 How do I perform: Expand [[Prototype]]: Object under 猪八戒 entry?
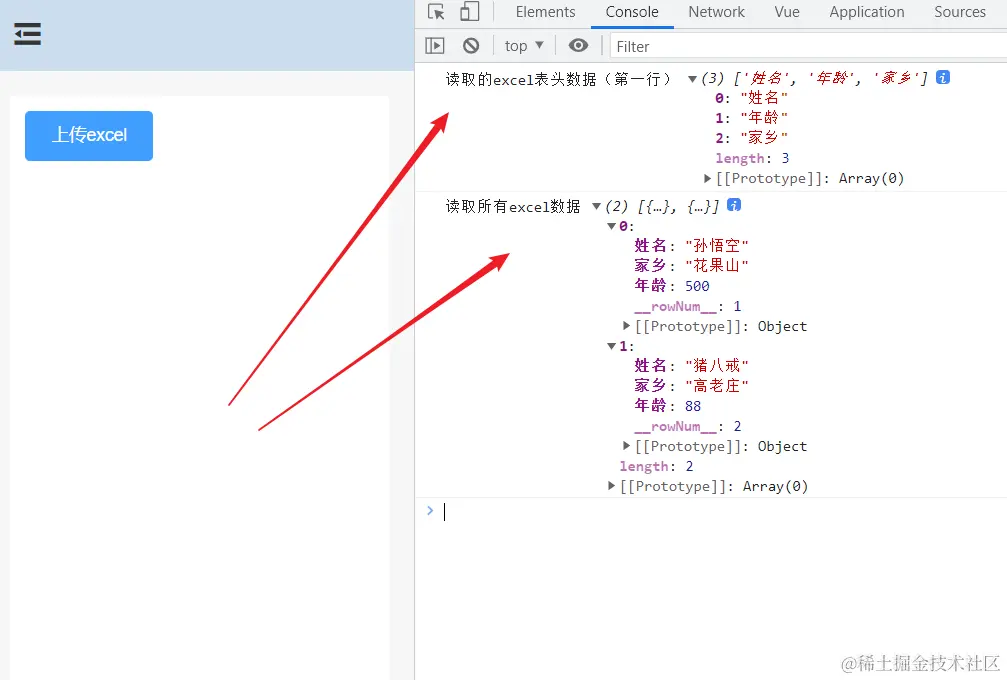tap(626, 446)
